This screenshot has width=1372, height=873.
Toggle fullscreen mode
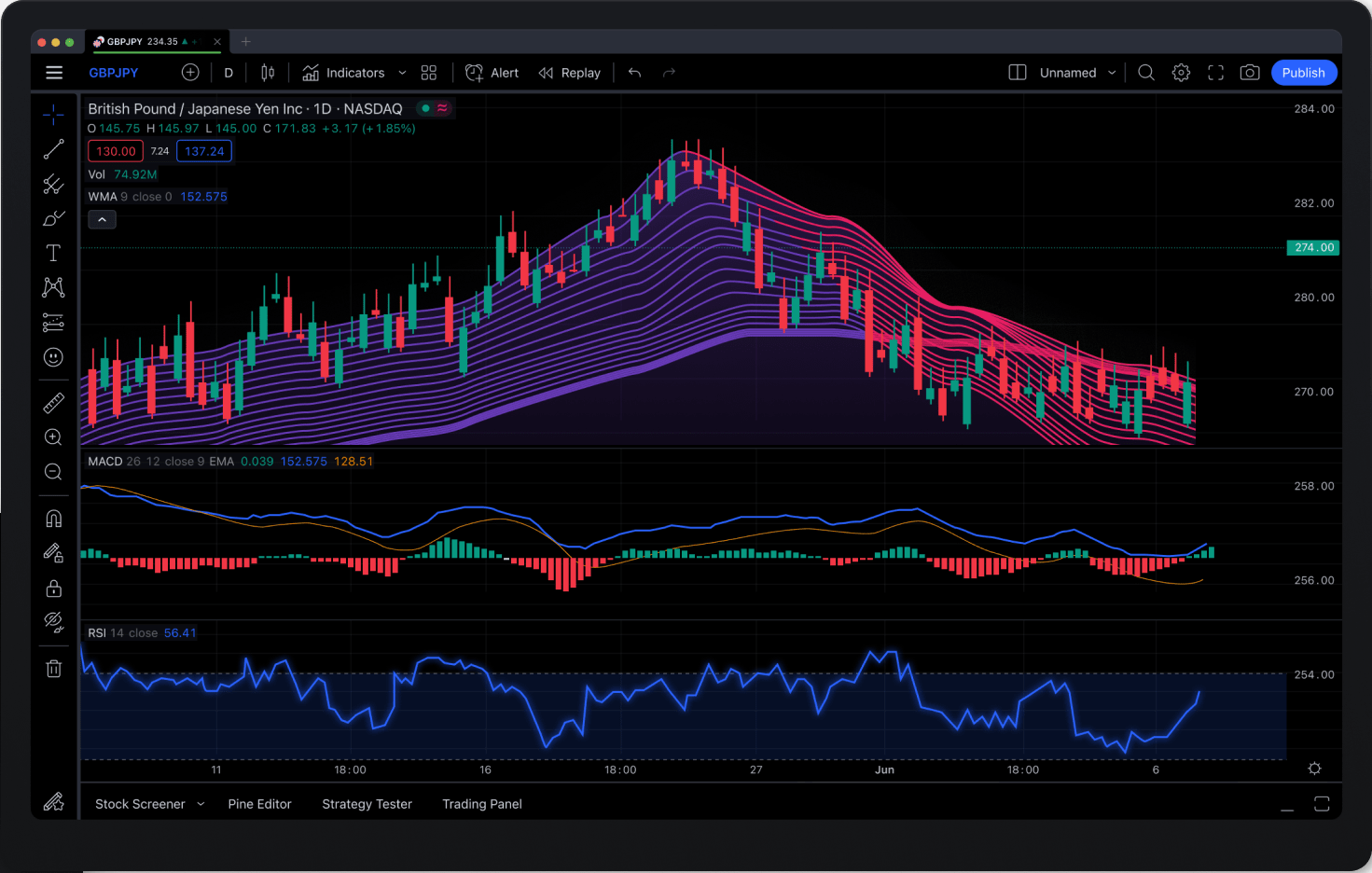pyautogui.click(x=1215, y=73)
